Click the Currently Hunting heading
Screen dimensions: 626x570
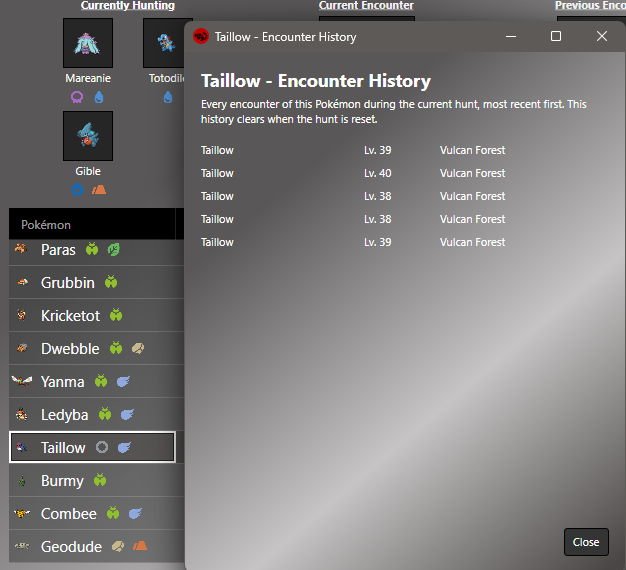128,6
